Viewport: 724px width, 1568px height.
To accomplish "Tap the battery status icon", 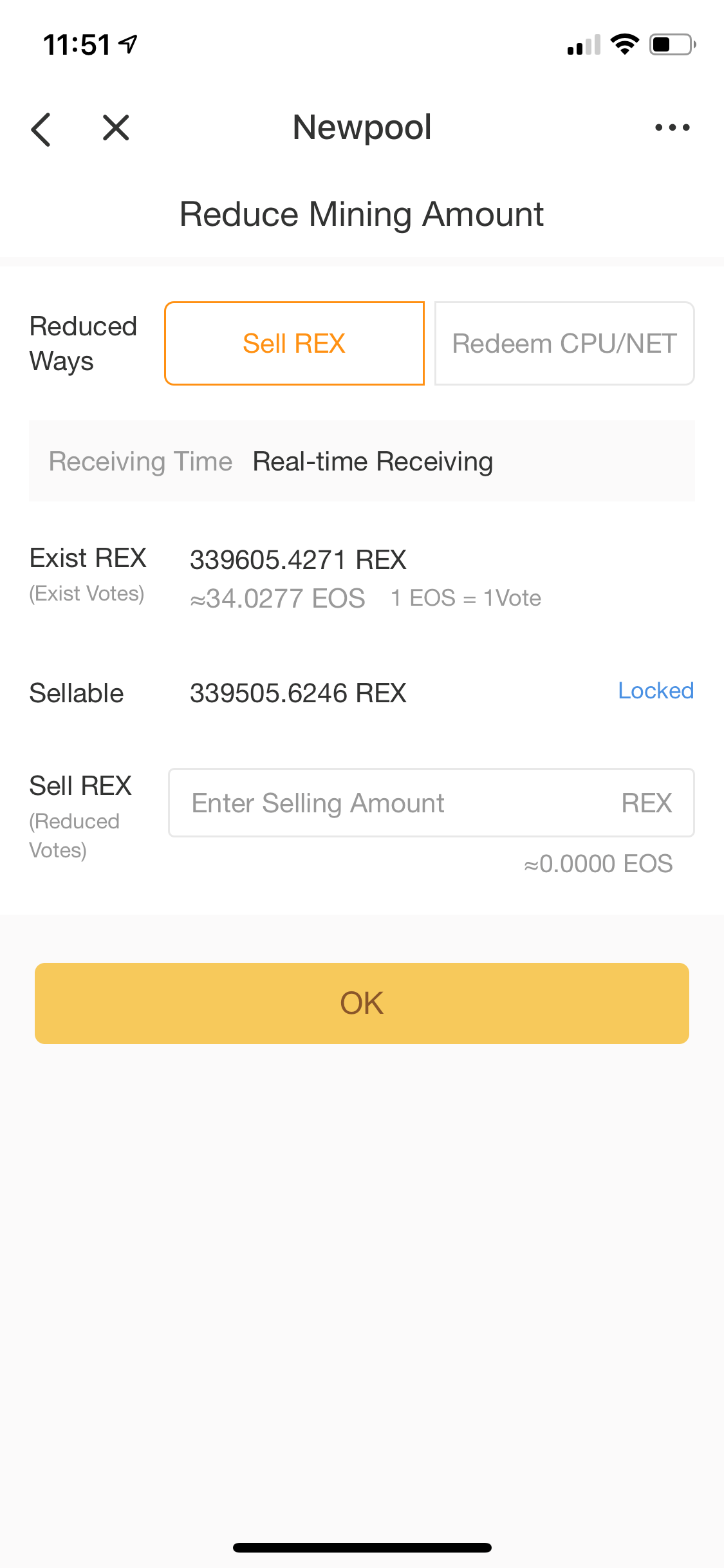I will click(x=673, y=44).
